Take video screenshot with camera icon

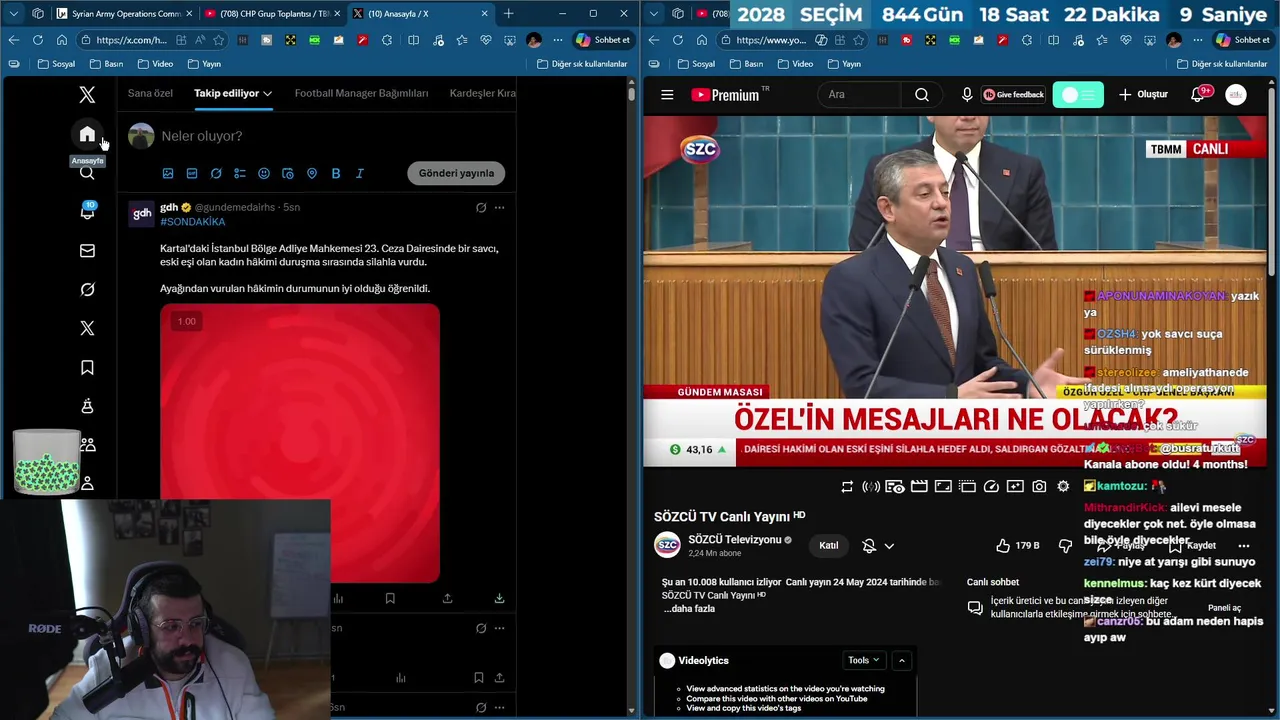tap(1039, 486)
